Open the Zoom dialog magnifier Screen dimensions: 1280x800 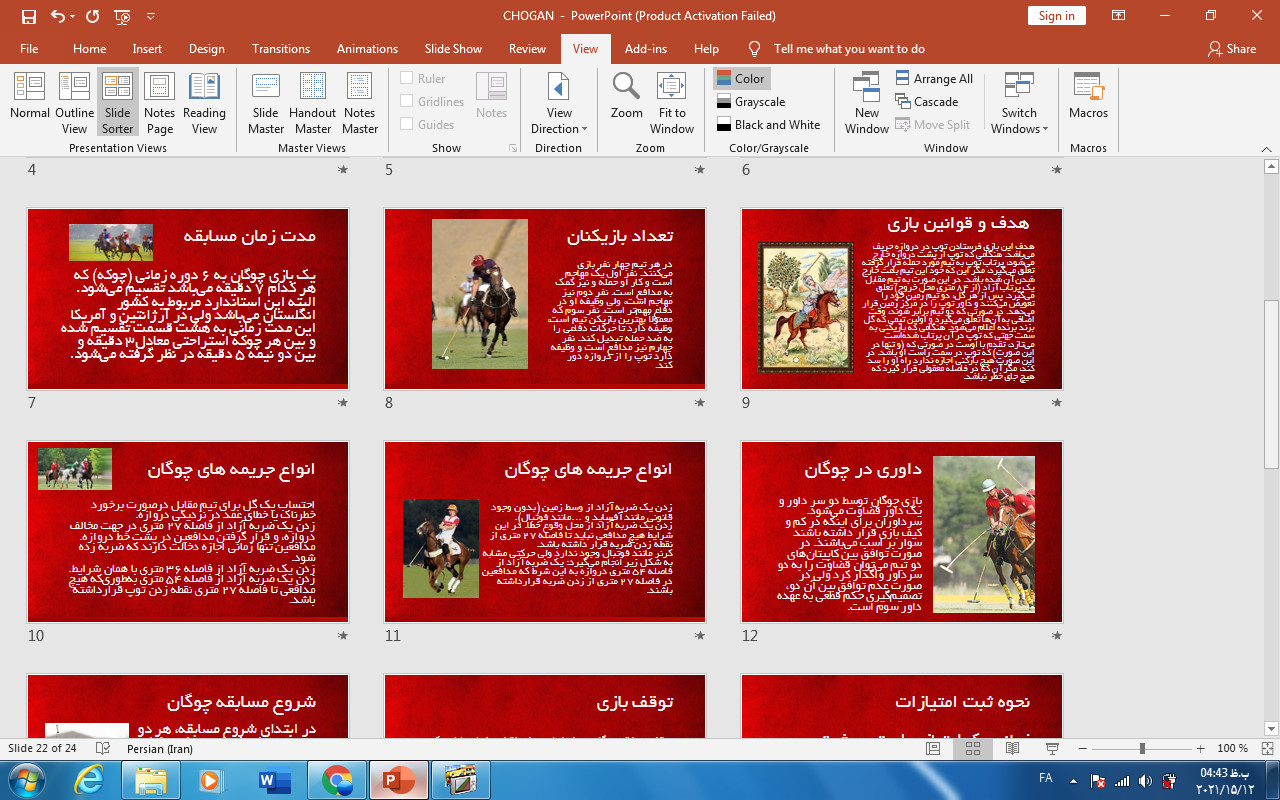click(x=627, y=98)
